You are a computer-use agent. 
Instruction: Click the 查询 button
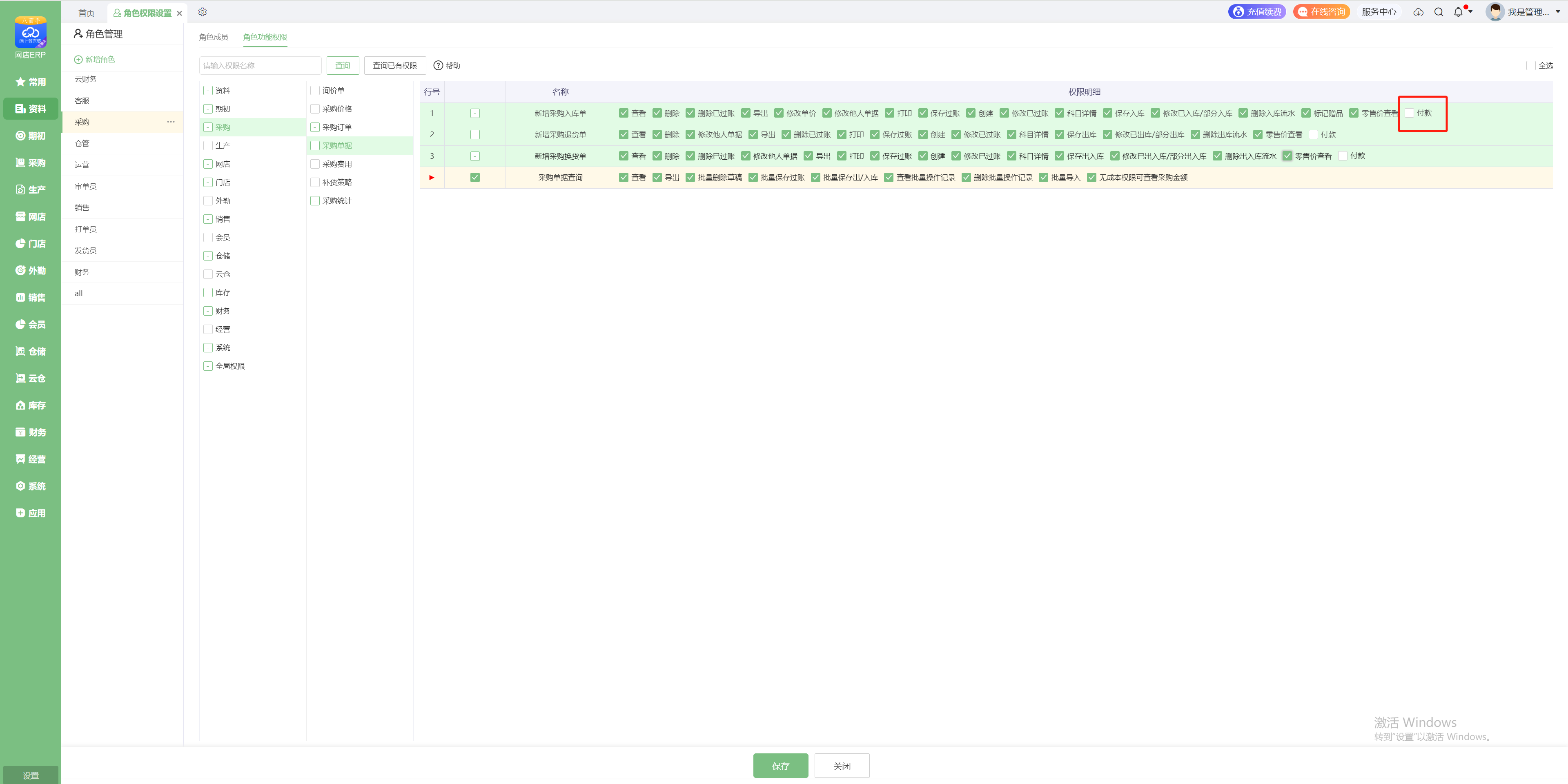pos(343,65)
